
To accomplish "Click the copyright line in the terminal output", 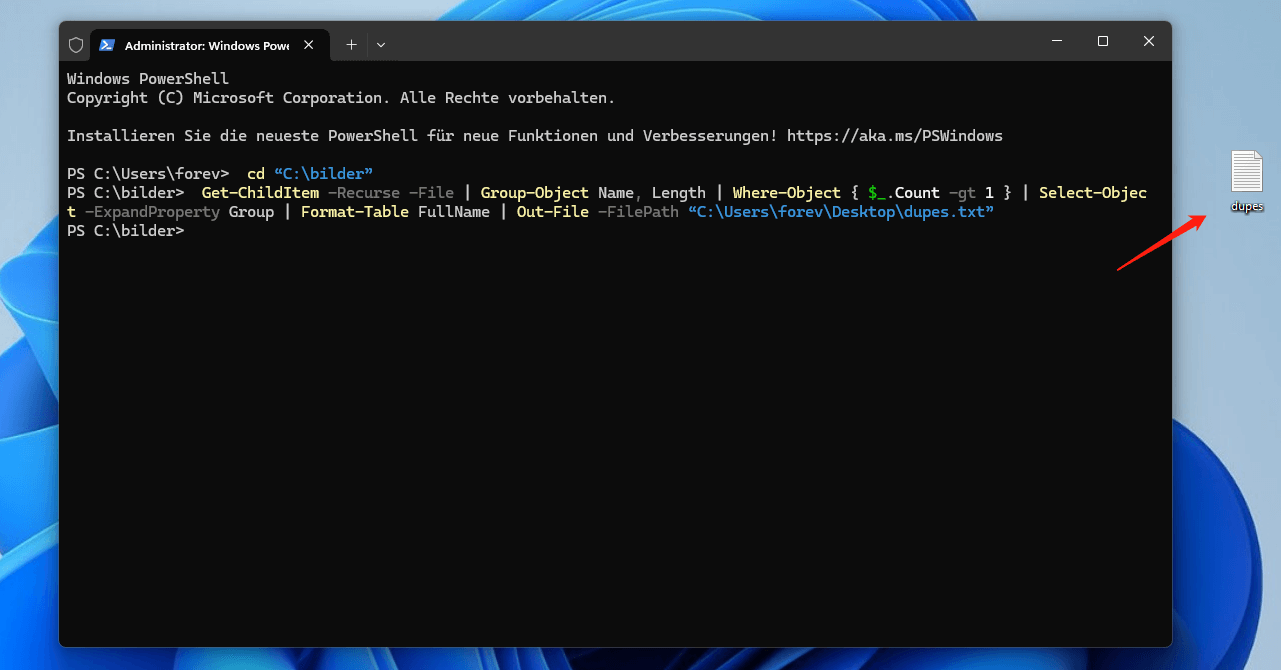I will tap(340, 97).
